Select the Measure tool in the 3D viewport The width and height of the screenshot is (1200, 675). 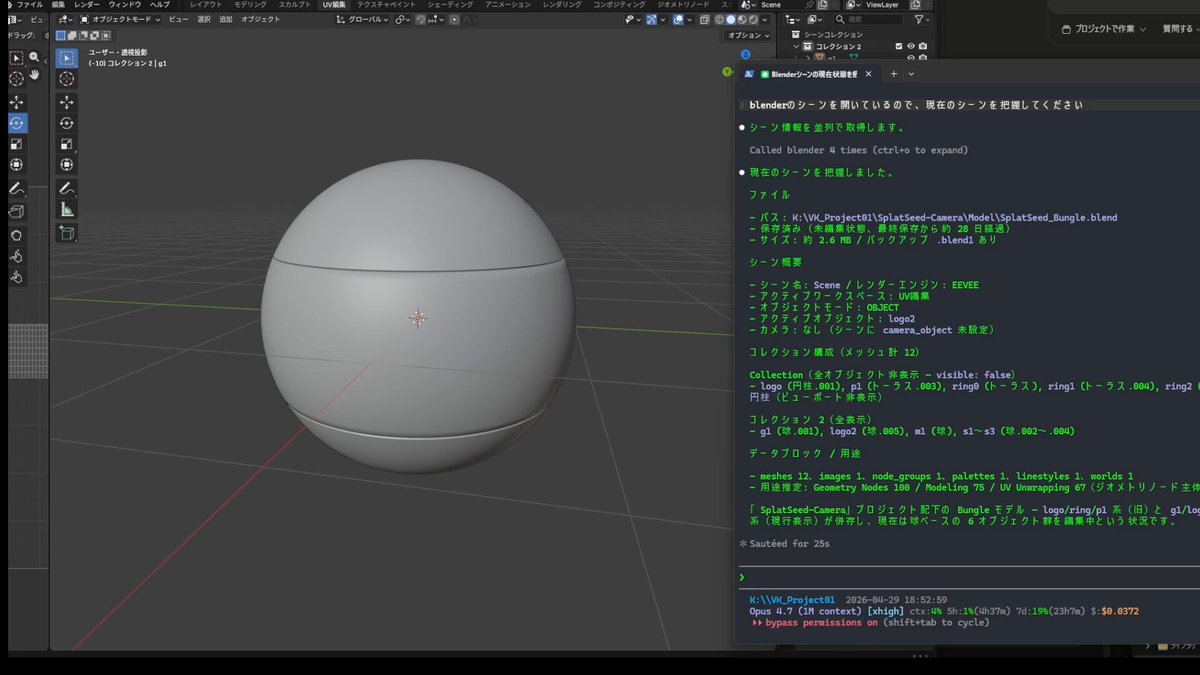(67, 210)
